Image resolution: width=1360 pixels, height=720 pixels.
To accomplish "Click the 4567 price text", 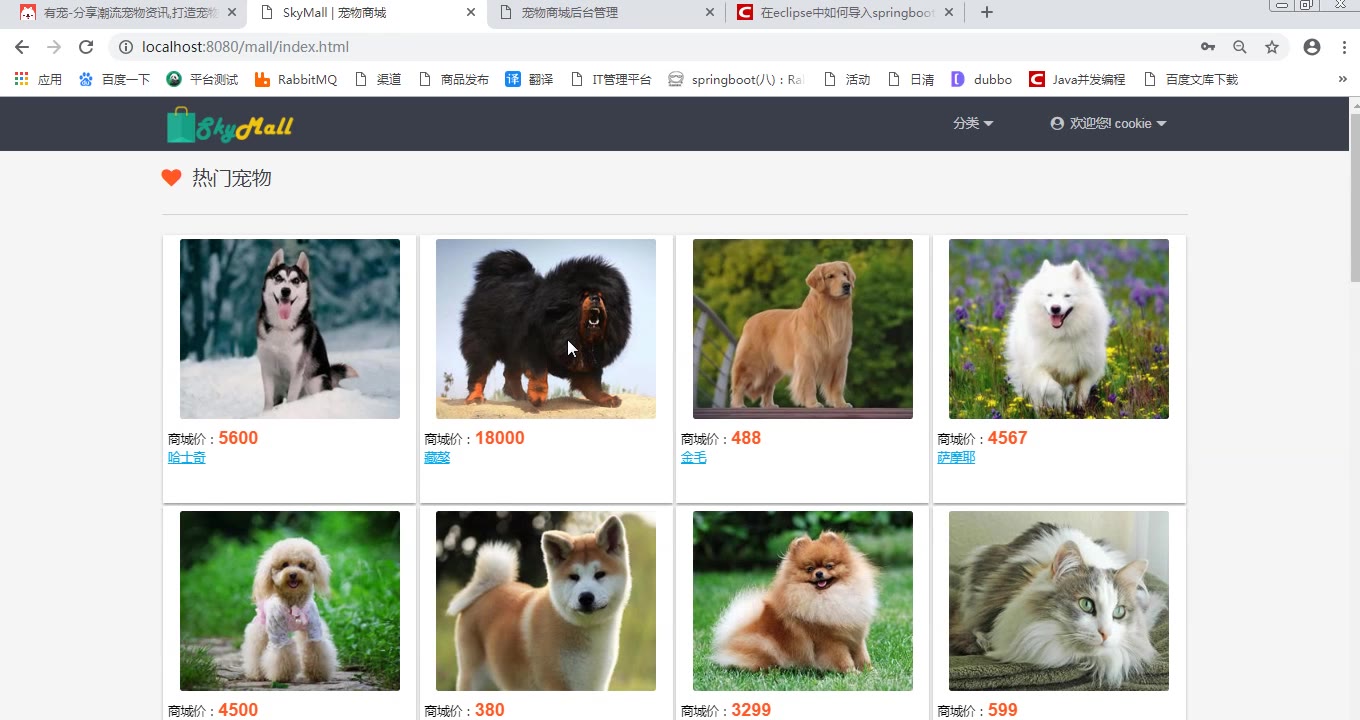I will [1007, 438].
